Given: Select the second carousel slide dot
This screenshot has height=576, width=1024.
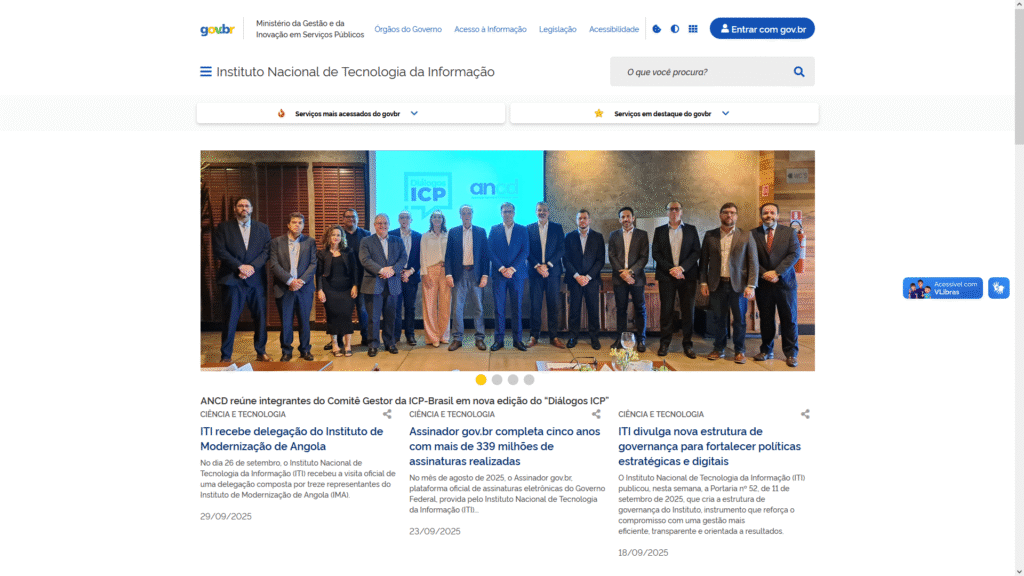Looking at the screenshot, I should point(497,379).
